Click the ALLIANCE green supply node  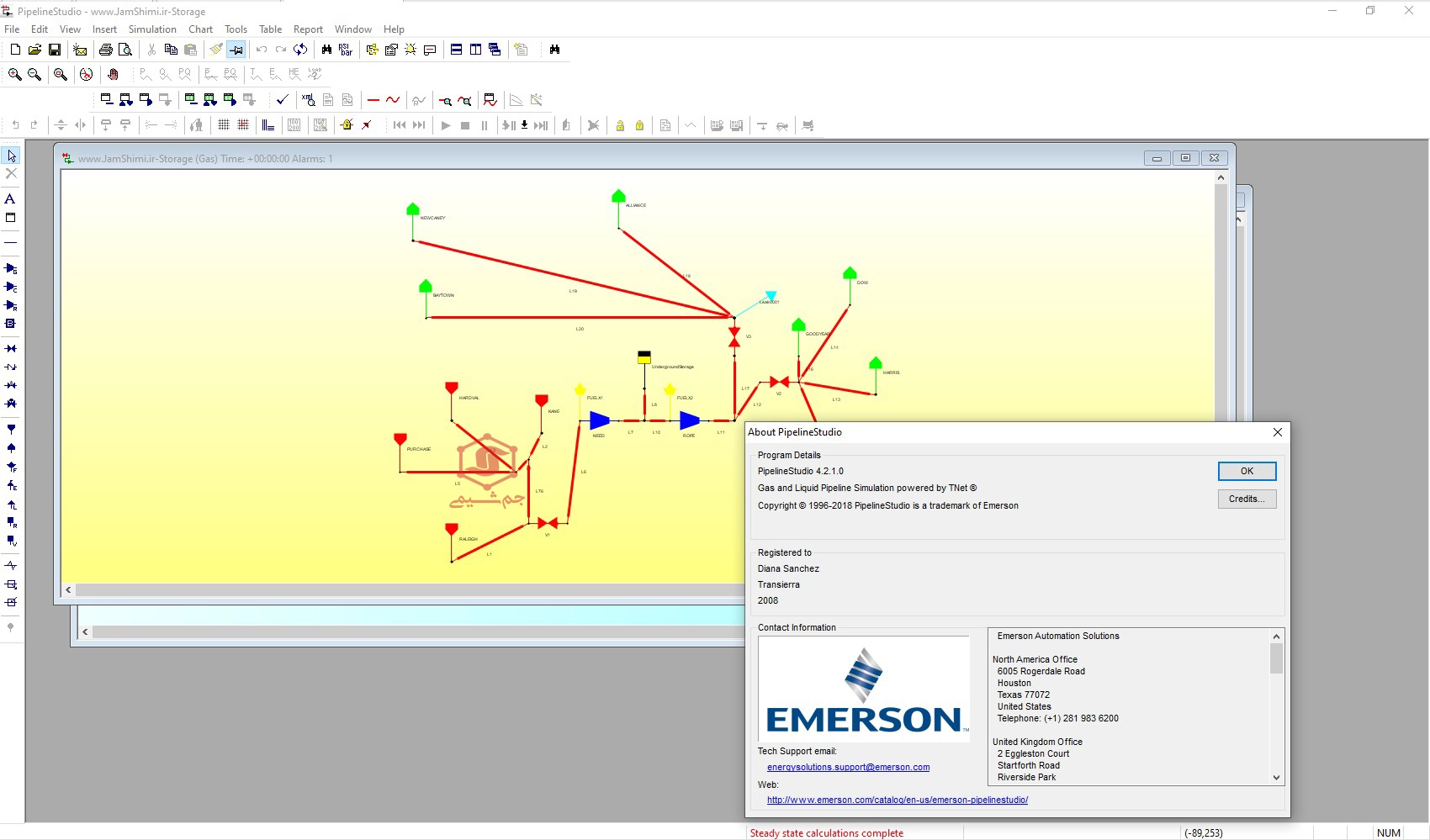[x=619, y=197]
